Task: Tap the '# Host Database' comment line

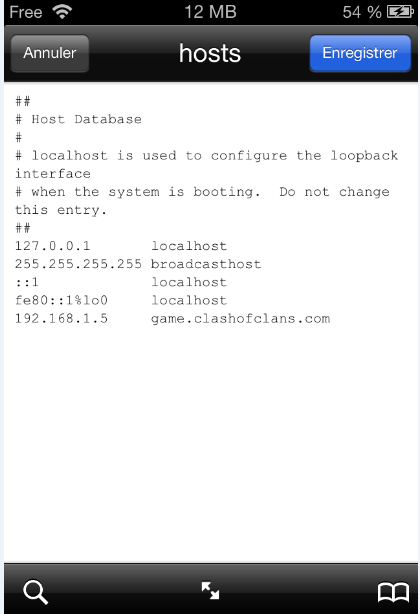Action: pos(78,119)
